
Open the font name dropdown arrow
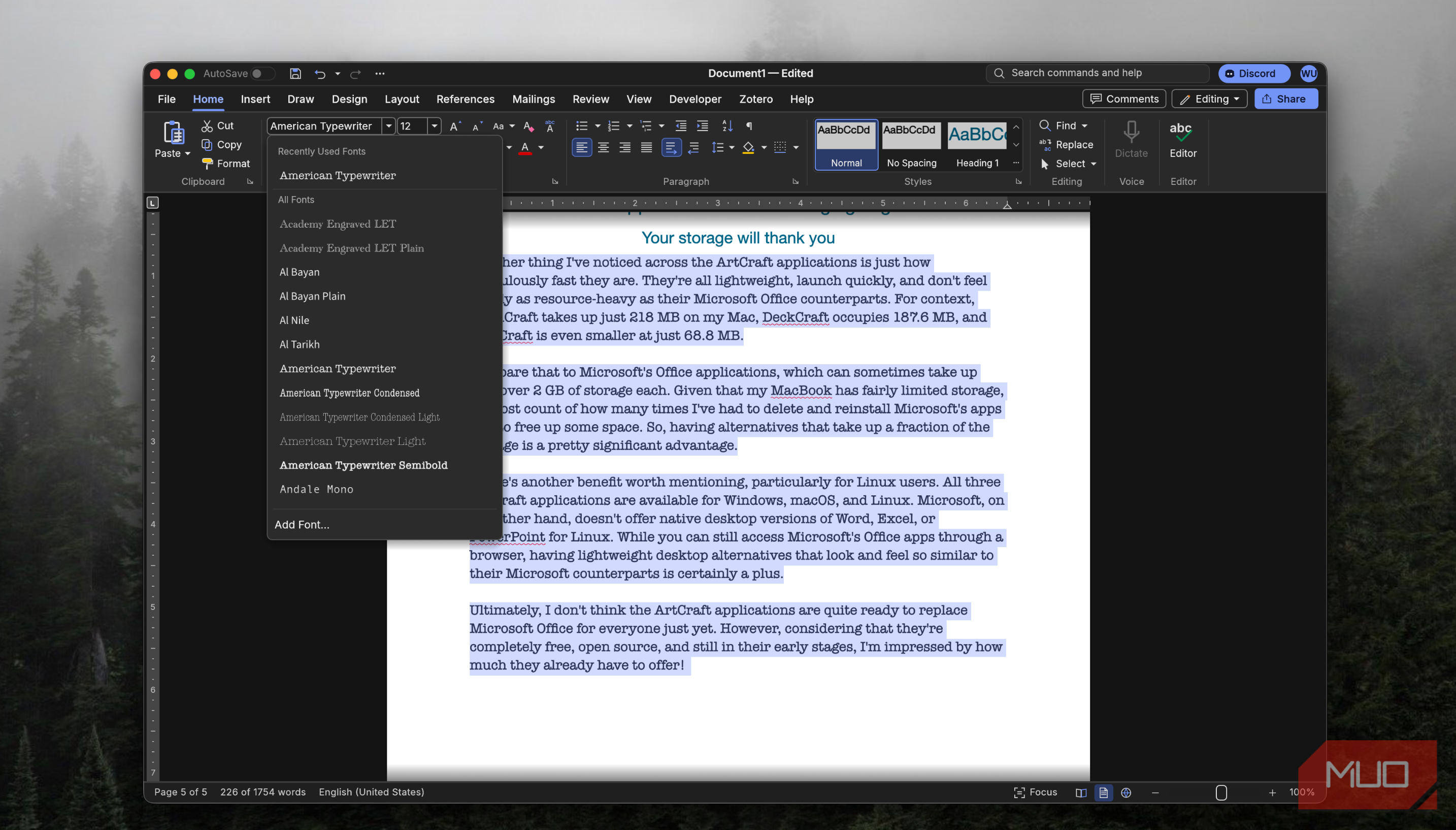tap(388, 126)
